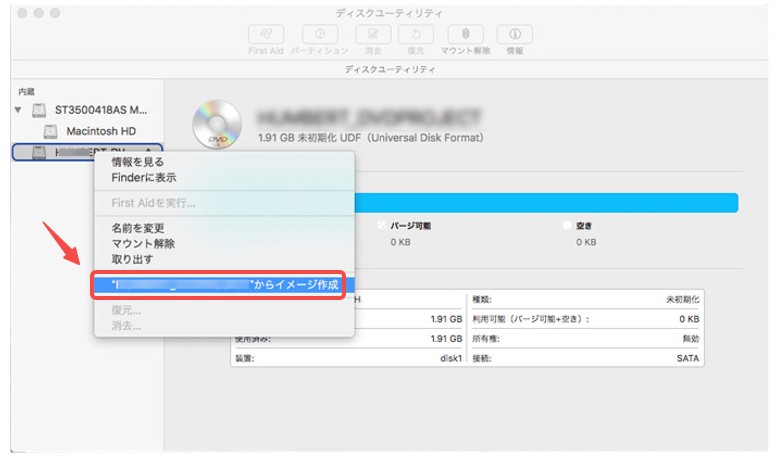Click the green zoom window button
778x463 pixels.
55,13
